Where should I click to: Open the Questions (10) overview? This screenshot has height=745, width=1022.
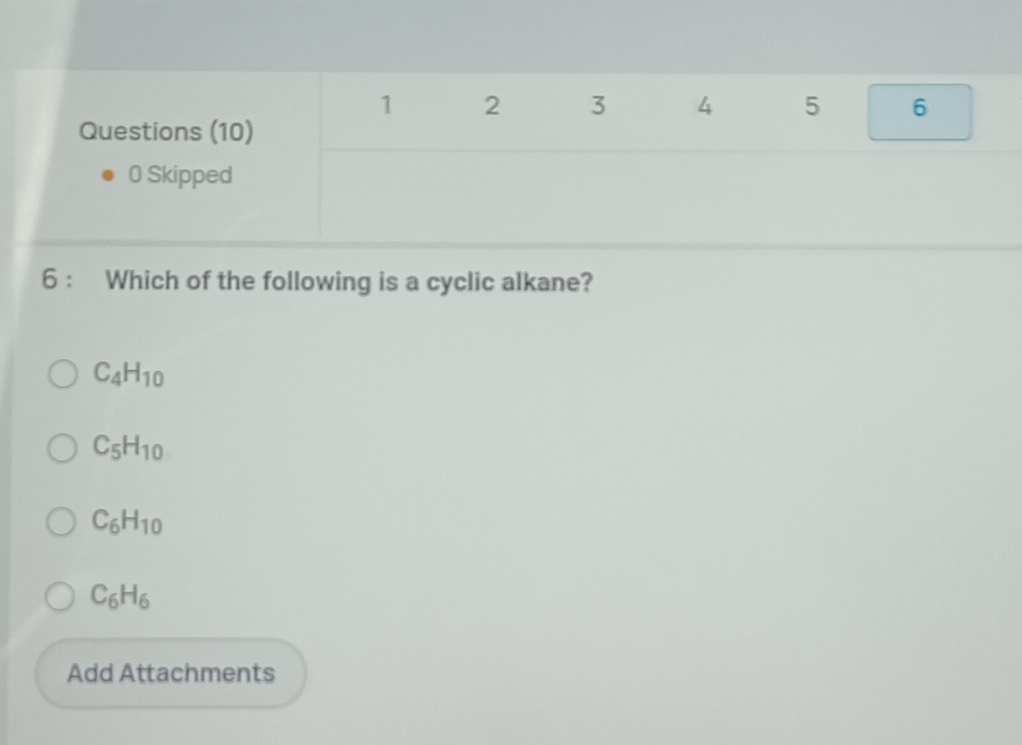[167, 131]
